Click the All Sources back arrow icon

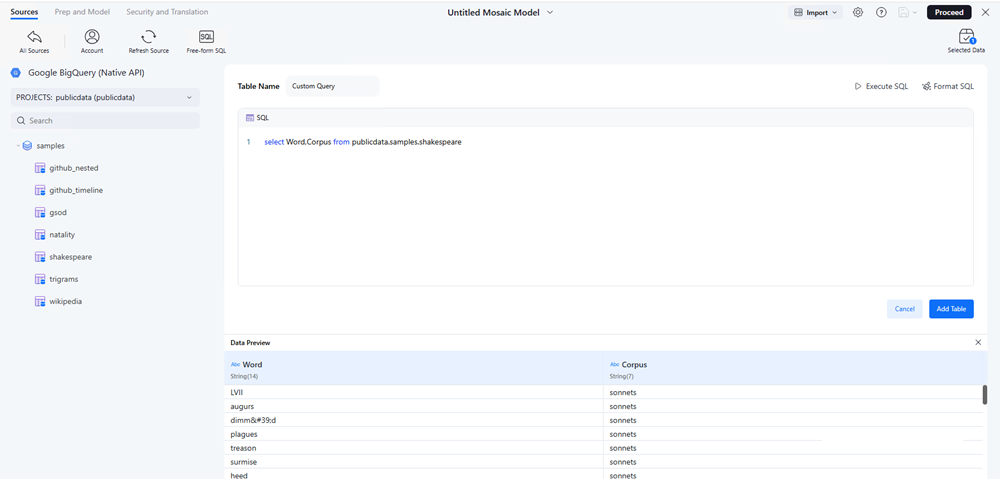point(34,37)
